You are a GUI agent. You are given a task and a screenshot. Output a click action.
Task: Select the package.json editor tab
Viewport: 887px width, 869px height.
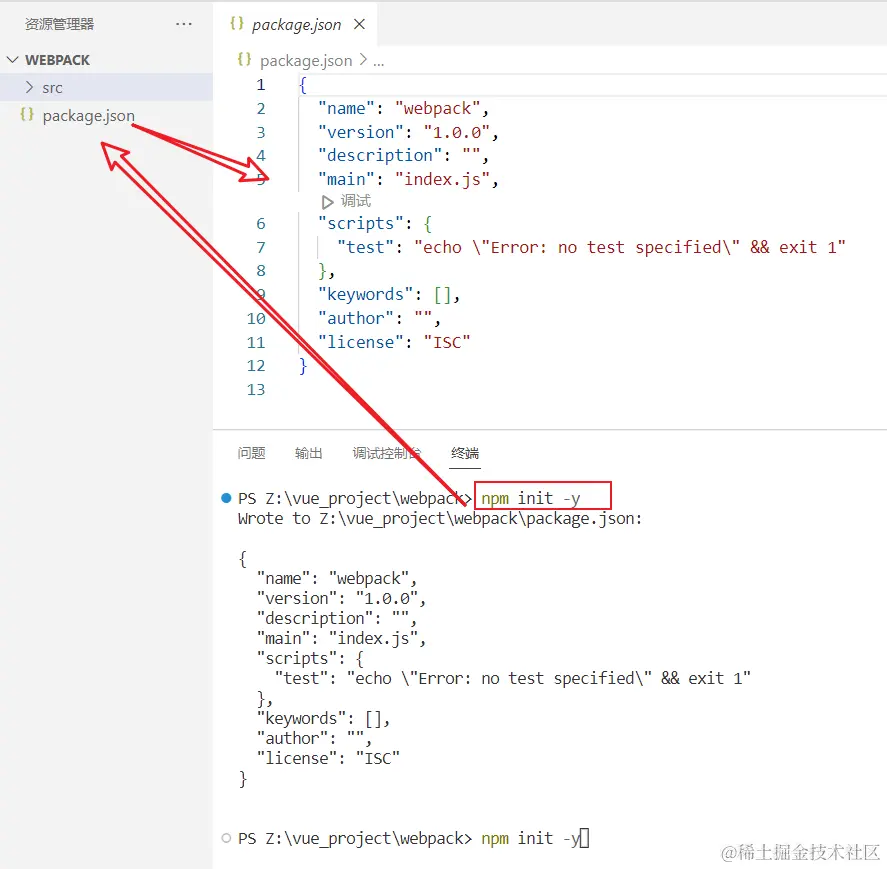point(296,24)
